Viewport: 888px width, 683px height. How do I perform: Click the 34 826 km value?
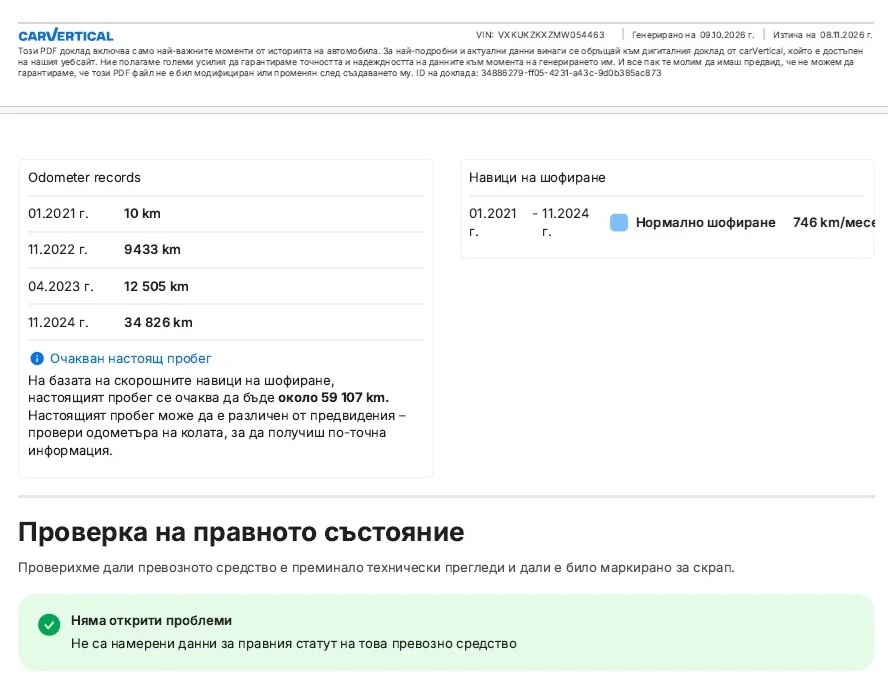(159, 322)
